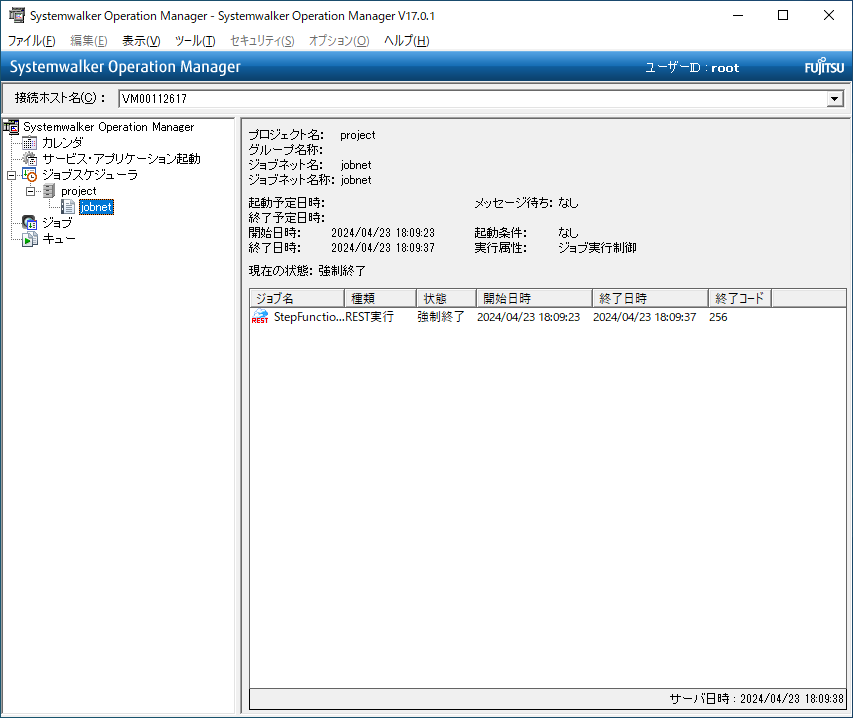
Task: Click the ジョブスケジューラ clock icon
Action: tap(30, 175)
